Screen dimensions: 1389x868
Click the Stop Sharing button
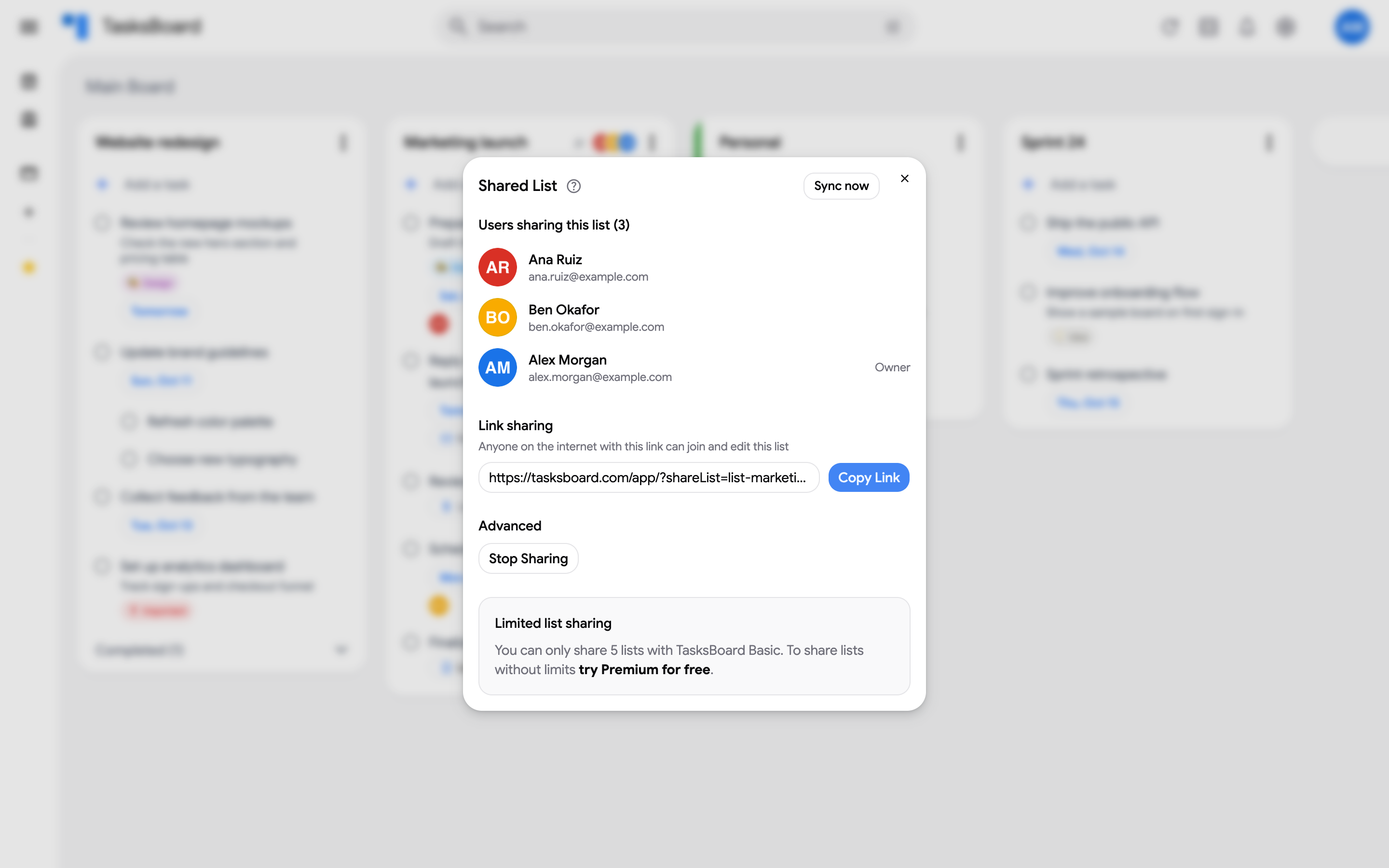(x=528, y=558)
